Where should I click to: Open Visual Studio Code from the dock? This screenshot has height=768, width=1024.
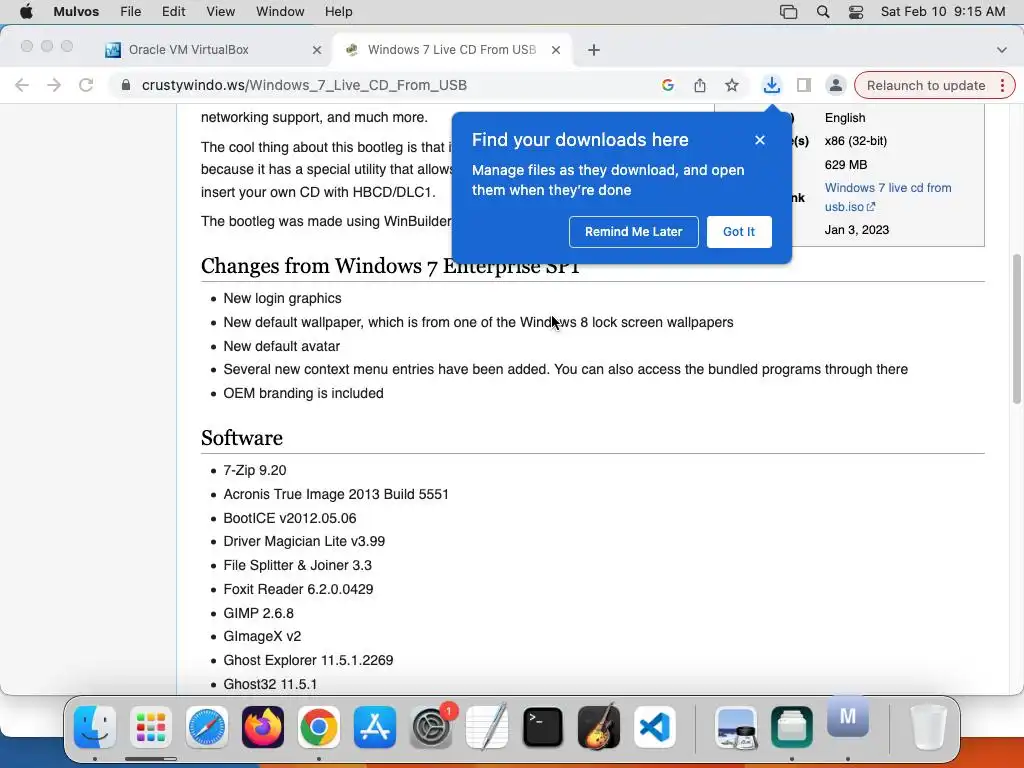[655, 727]
